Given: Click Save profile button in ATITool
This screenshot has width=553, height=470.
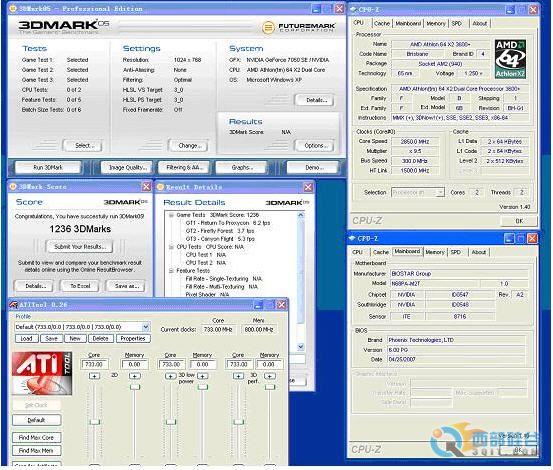Looking at the screenshot, I should coord(51,338).
